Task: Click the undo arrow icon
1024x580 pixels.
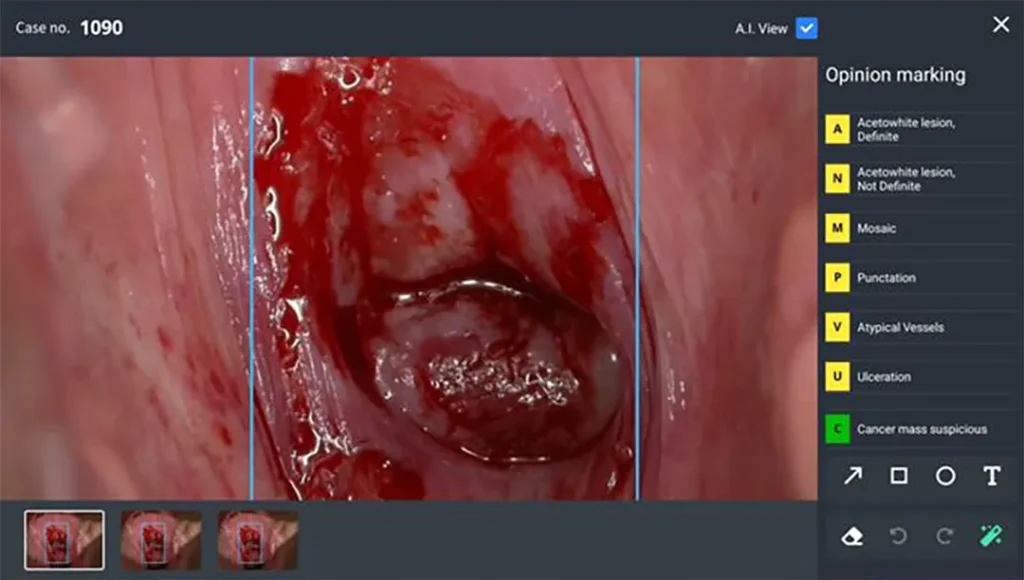Action: pyautogui.click(x=898, y=536)
